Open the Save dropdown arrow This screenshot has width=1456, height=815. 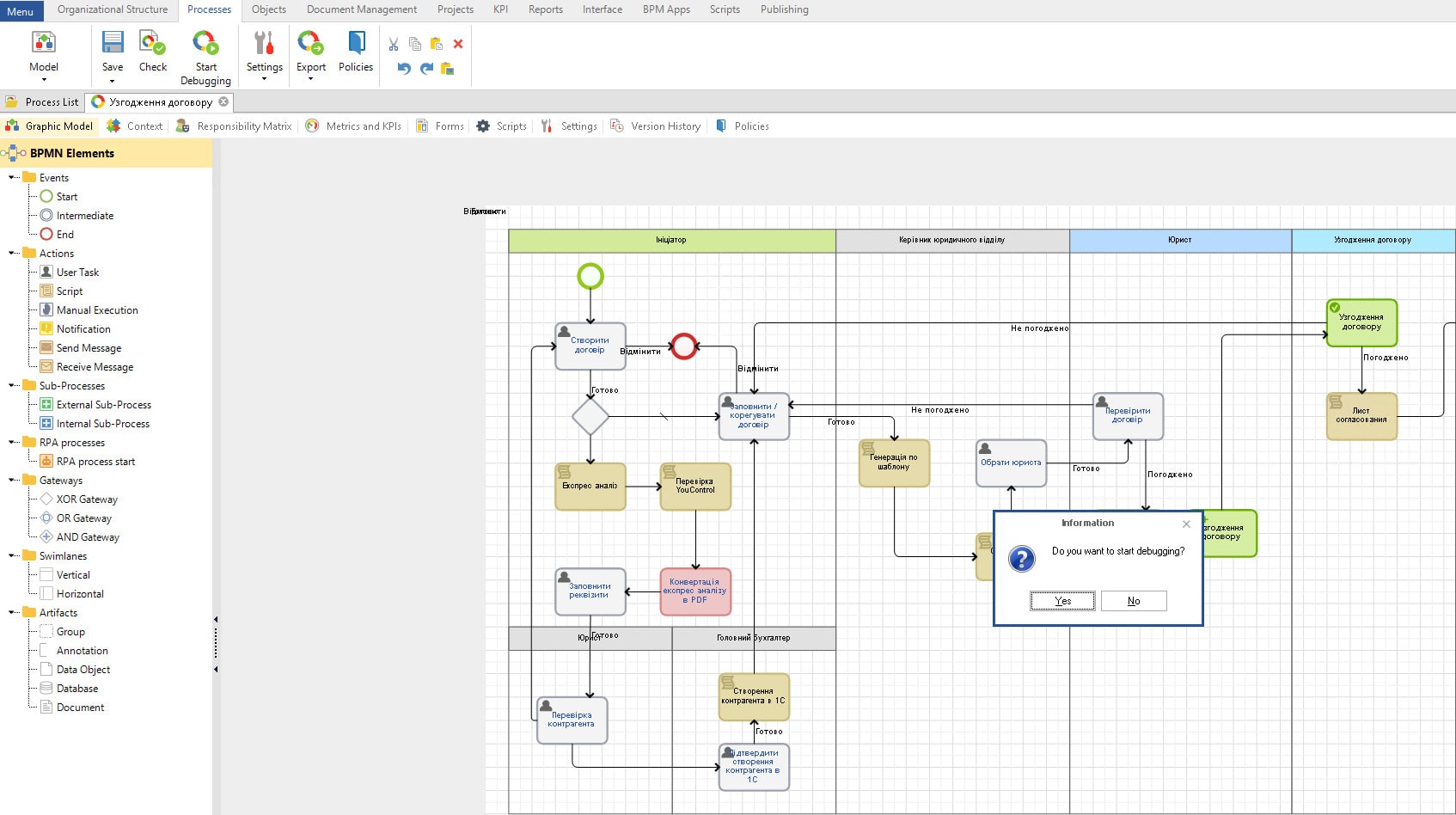(112, 81)
